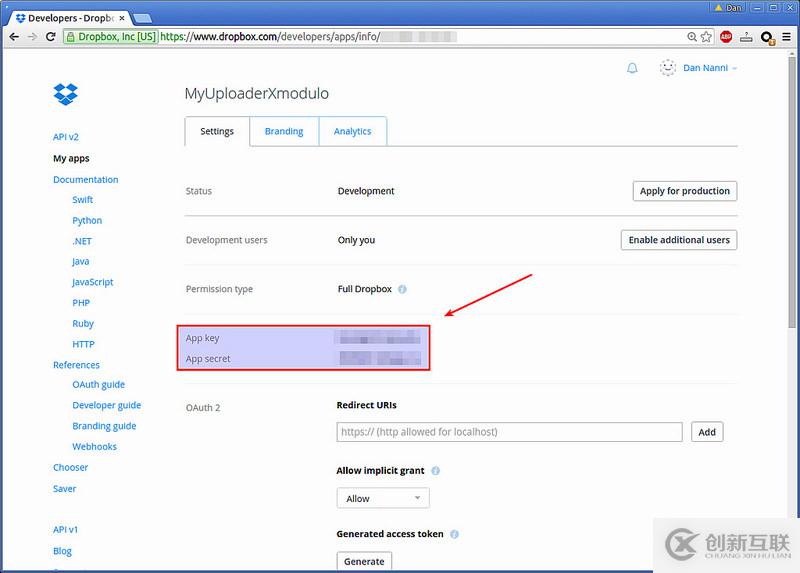Open the Allow implicit grant dropdown
800x573 pixels.
(383, 498)
